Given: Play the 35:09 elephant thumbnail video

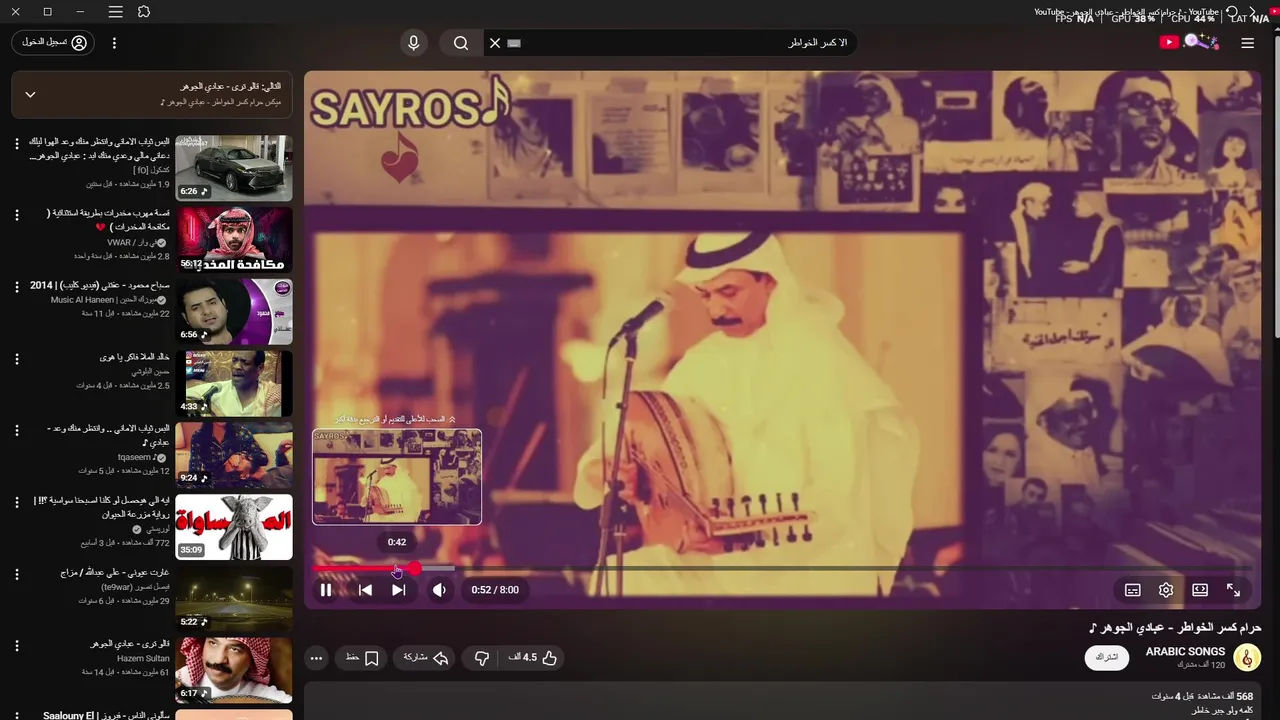Looking at the screenshot, I should (x=234, y=527).
